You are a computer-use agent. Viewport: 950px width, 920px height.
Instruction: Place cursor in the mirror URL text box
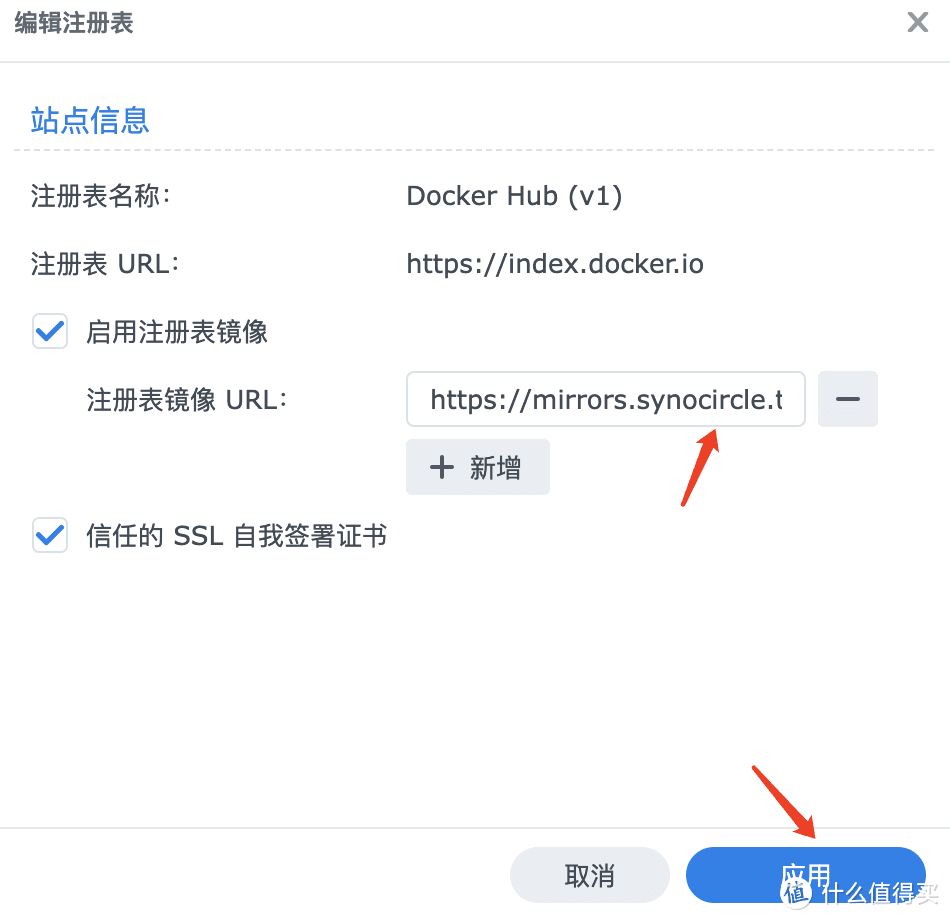tap(605, 399)
